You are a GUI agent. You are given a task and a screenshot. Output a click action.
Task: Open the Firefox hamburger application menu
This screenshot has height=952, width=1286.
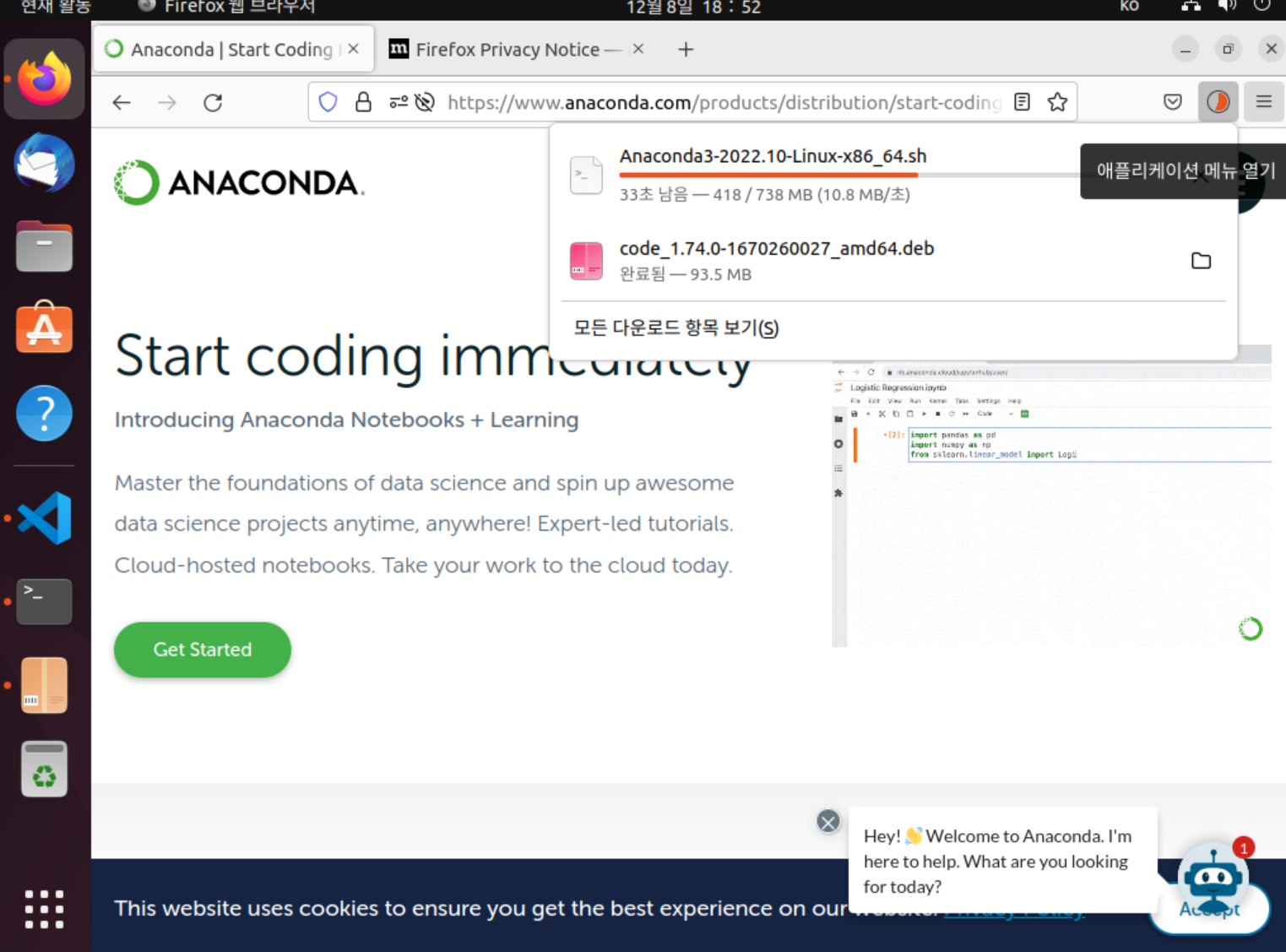tap(1264, 102)
